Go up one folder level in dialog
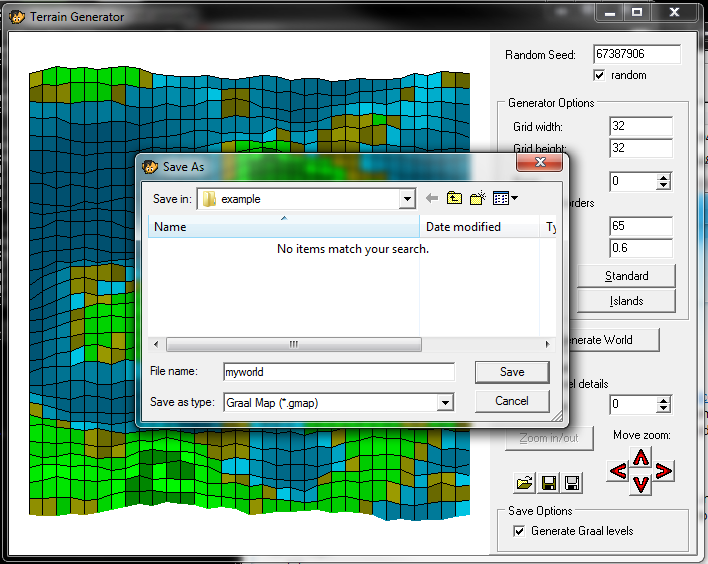This screenshot has width=708, height=564. pos(454,199)
